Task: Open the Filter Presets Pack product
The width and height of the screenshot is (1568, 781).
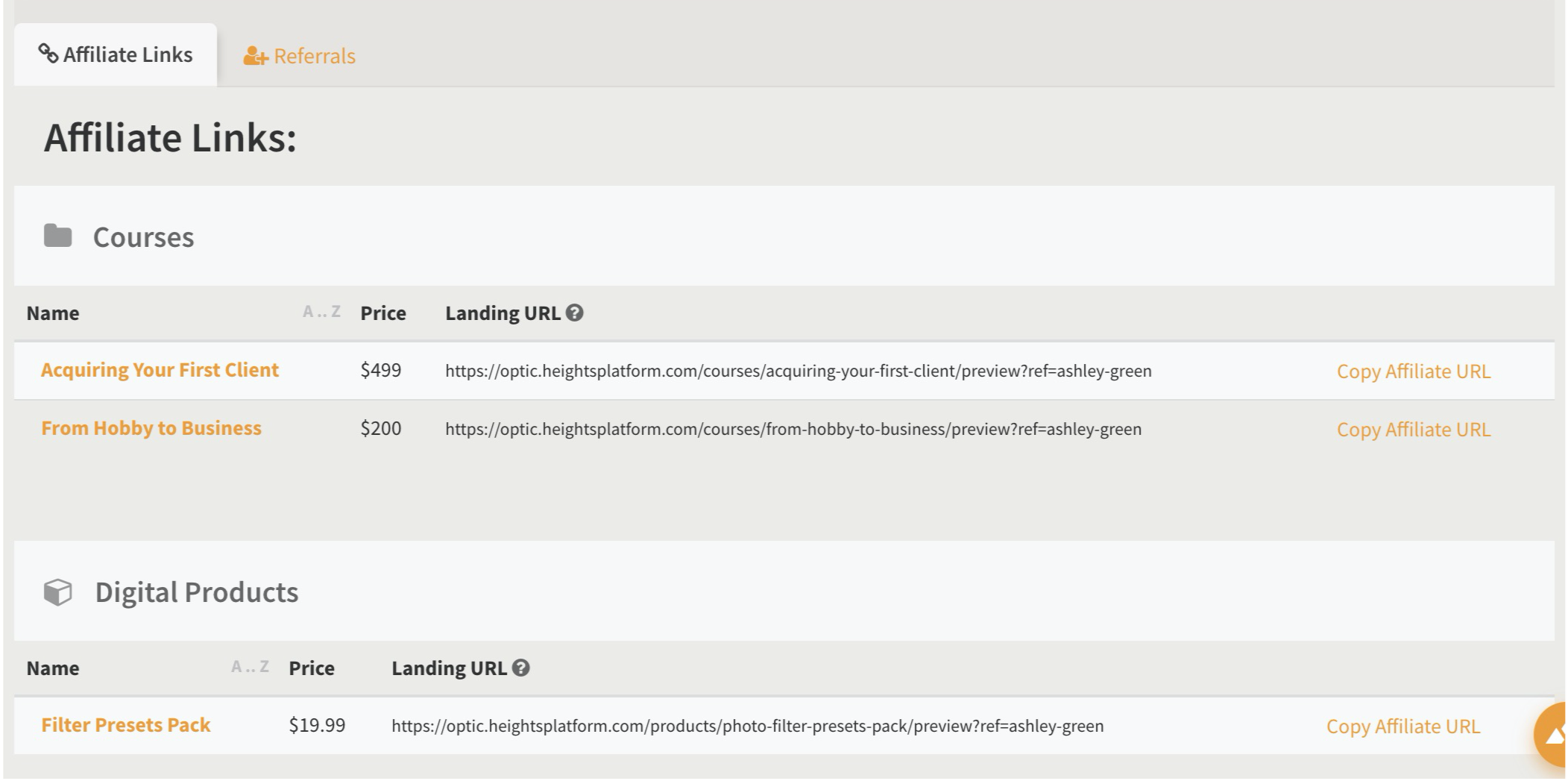Action: (126, 725)
